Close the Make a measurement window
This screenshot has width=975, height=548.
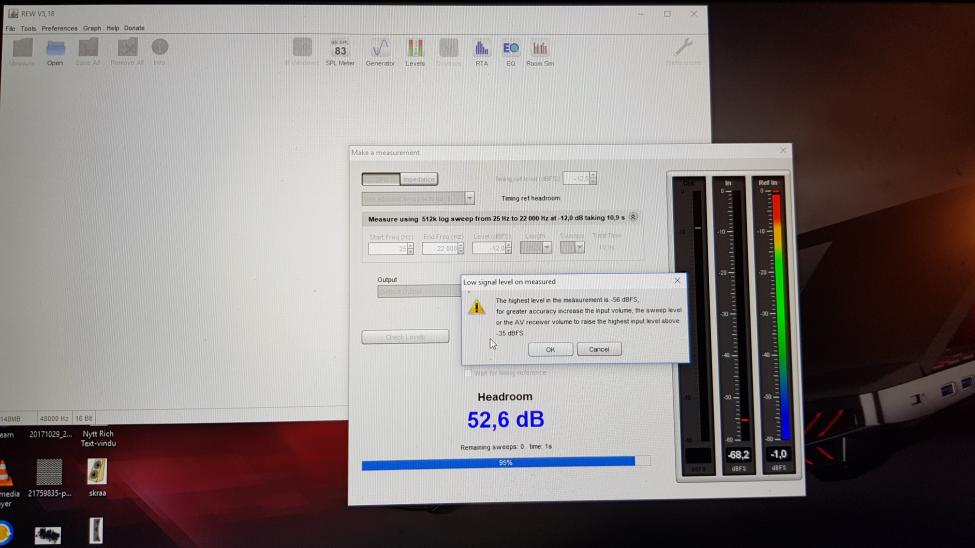[x=783, y=151]
